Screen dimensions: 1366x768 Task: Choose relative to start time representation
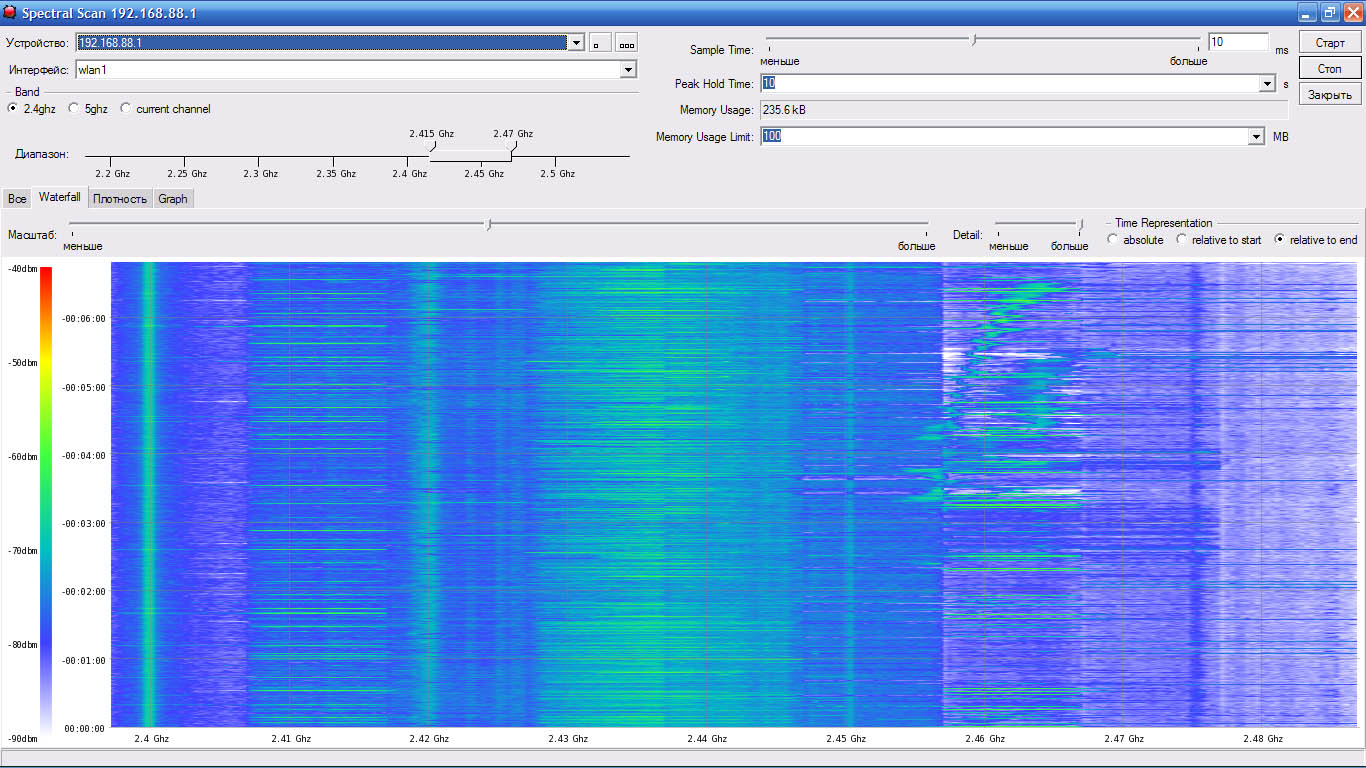click(x=1181, y=240)
